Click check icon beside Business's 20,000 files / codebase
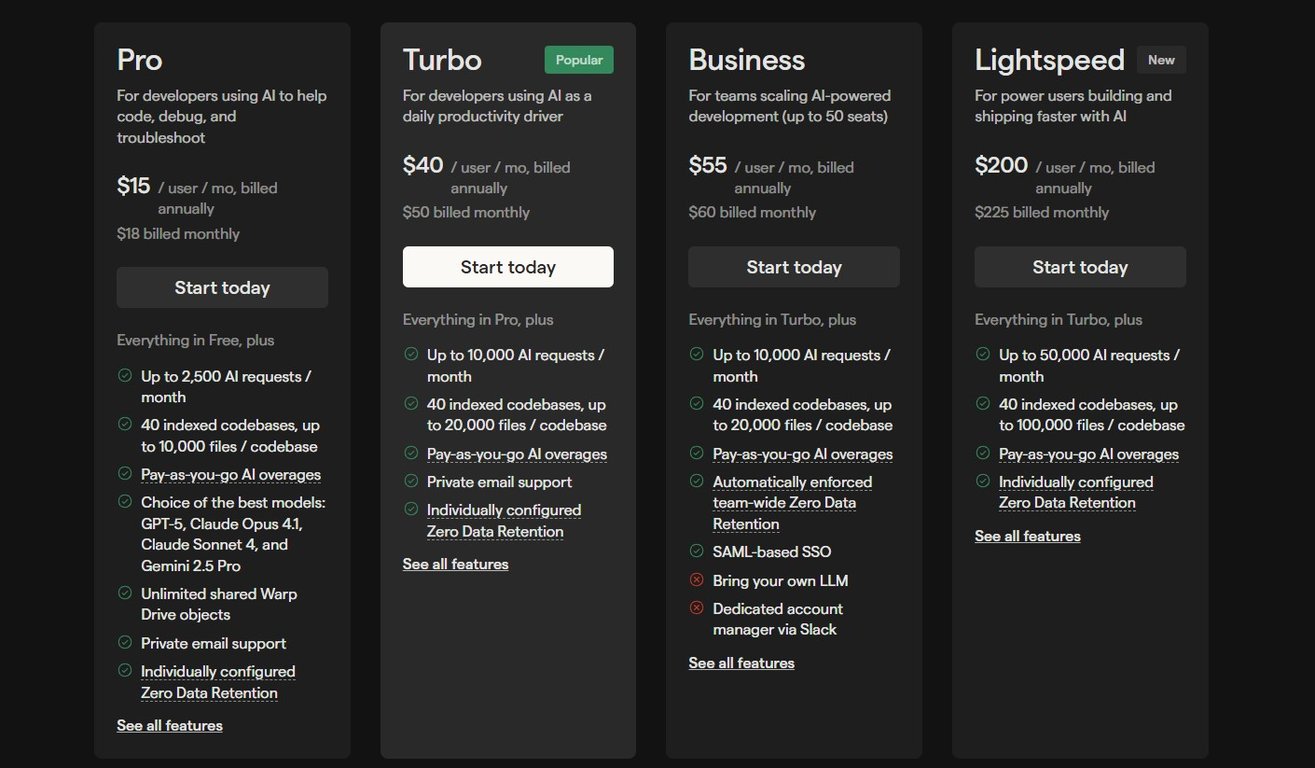The image size is (1315, 768). [697, 404]
